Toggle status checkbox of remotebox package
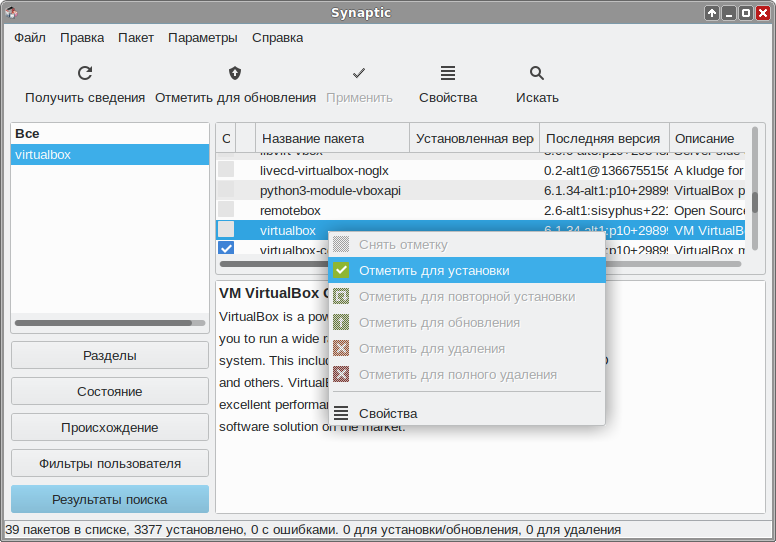 coord(226,209)
